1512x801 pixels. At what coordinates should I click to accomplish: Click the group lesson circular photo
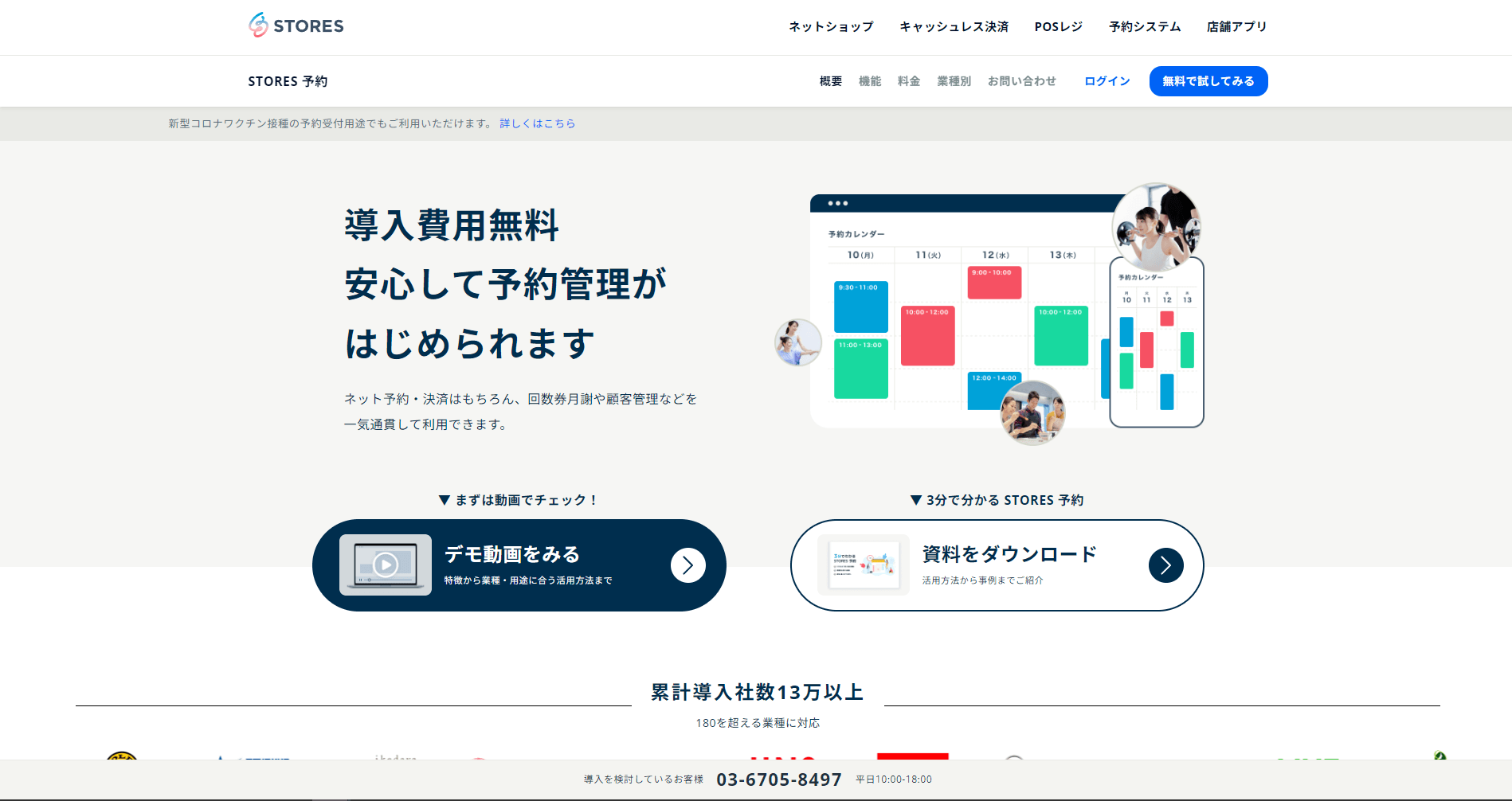click(1032, 412)
